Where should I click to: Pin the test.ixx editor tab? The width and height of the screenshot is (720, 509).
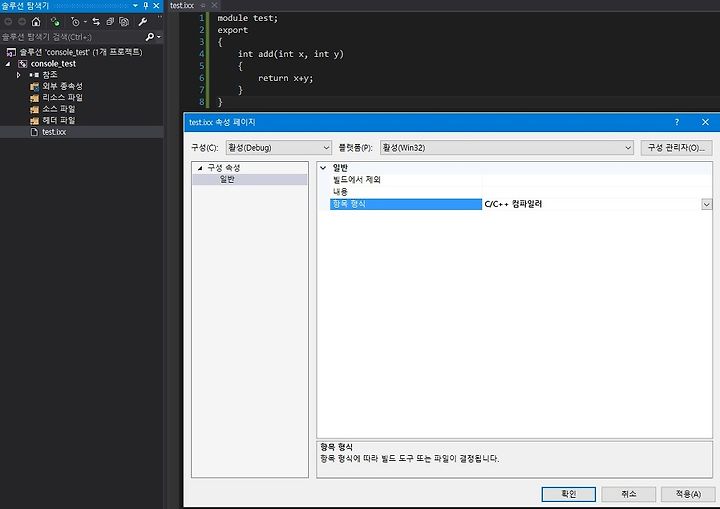pos(203,6)
